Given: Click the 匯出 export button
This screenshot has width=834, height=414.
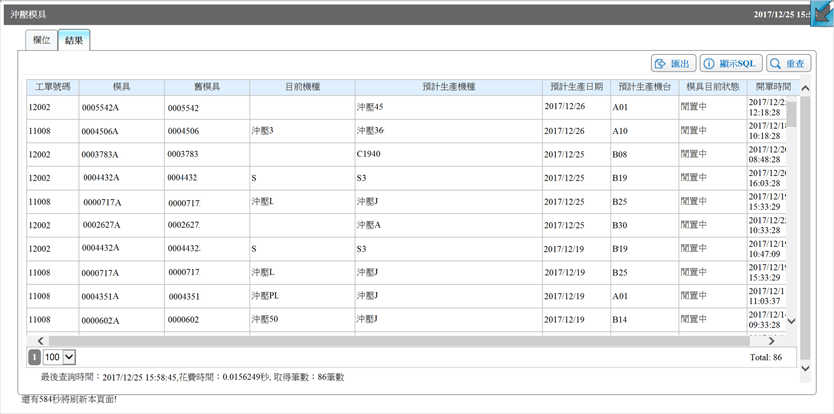Looking at the screenshot, I should pyautogui.click(x=673, y=64).
